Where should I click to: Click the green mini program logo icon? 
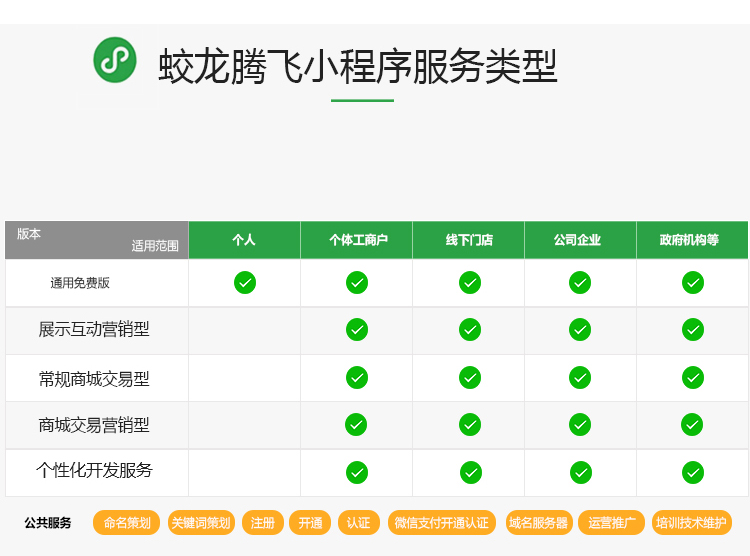pos(115,60)
